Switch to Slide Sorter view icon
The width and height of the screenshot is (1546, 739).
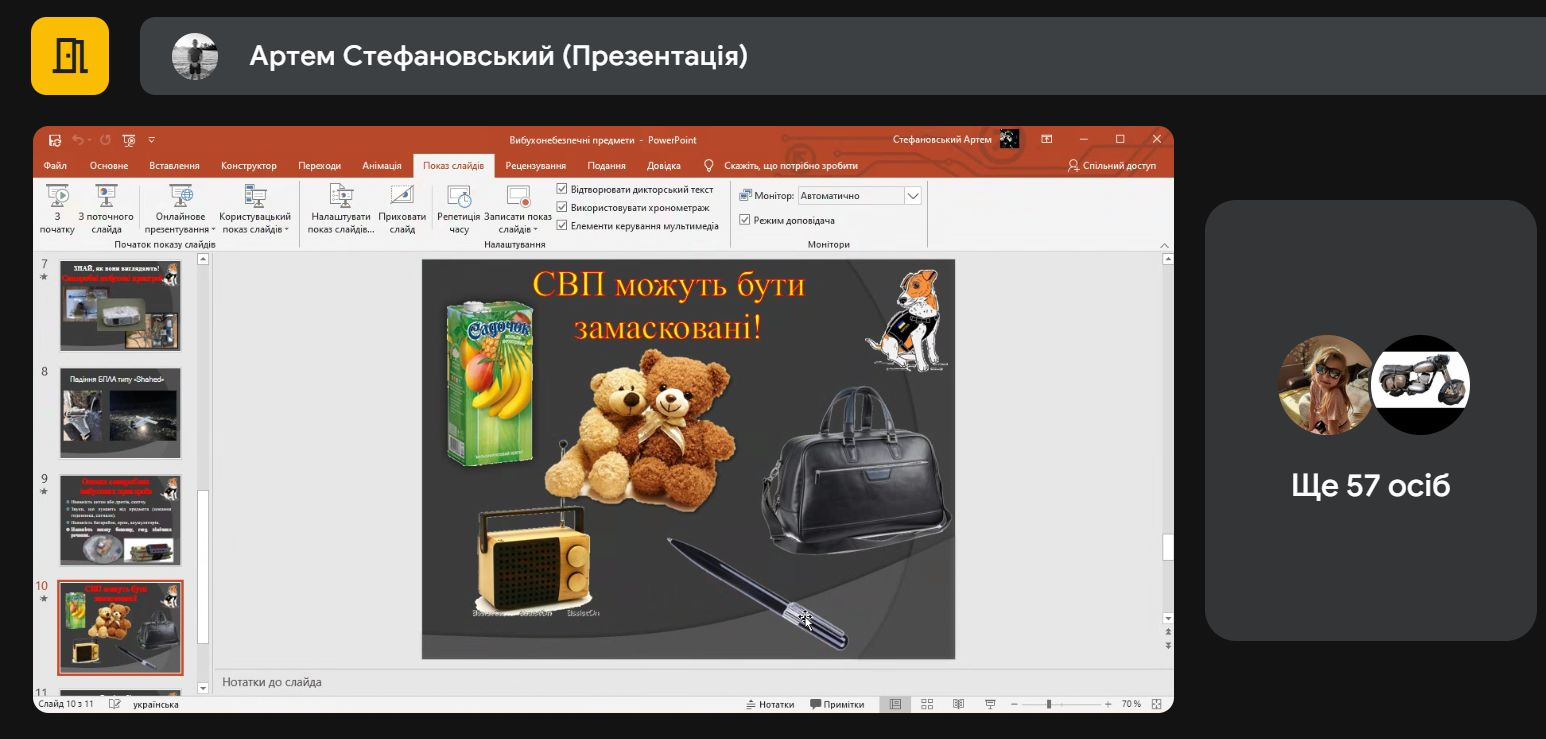pyautogui.click(x=927, y=704)
